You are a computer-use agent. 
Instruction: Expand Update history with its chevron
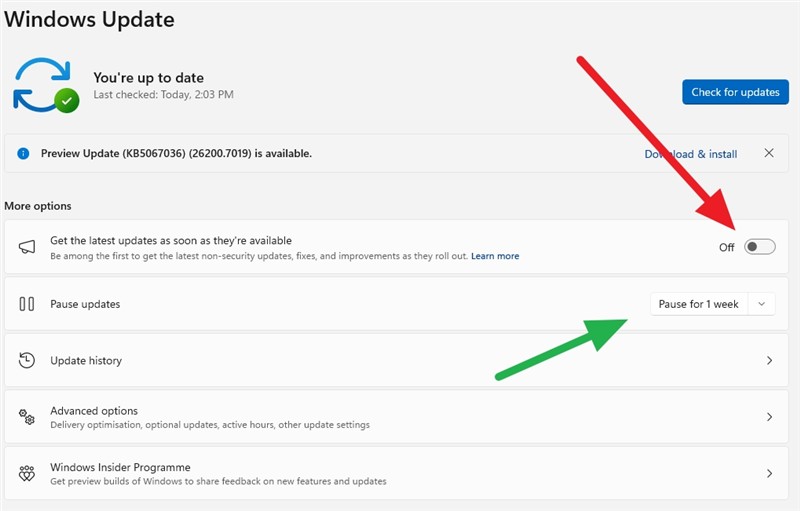coord(769,360)
